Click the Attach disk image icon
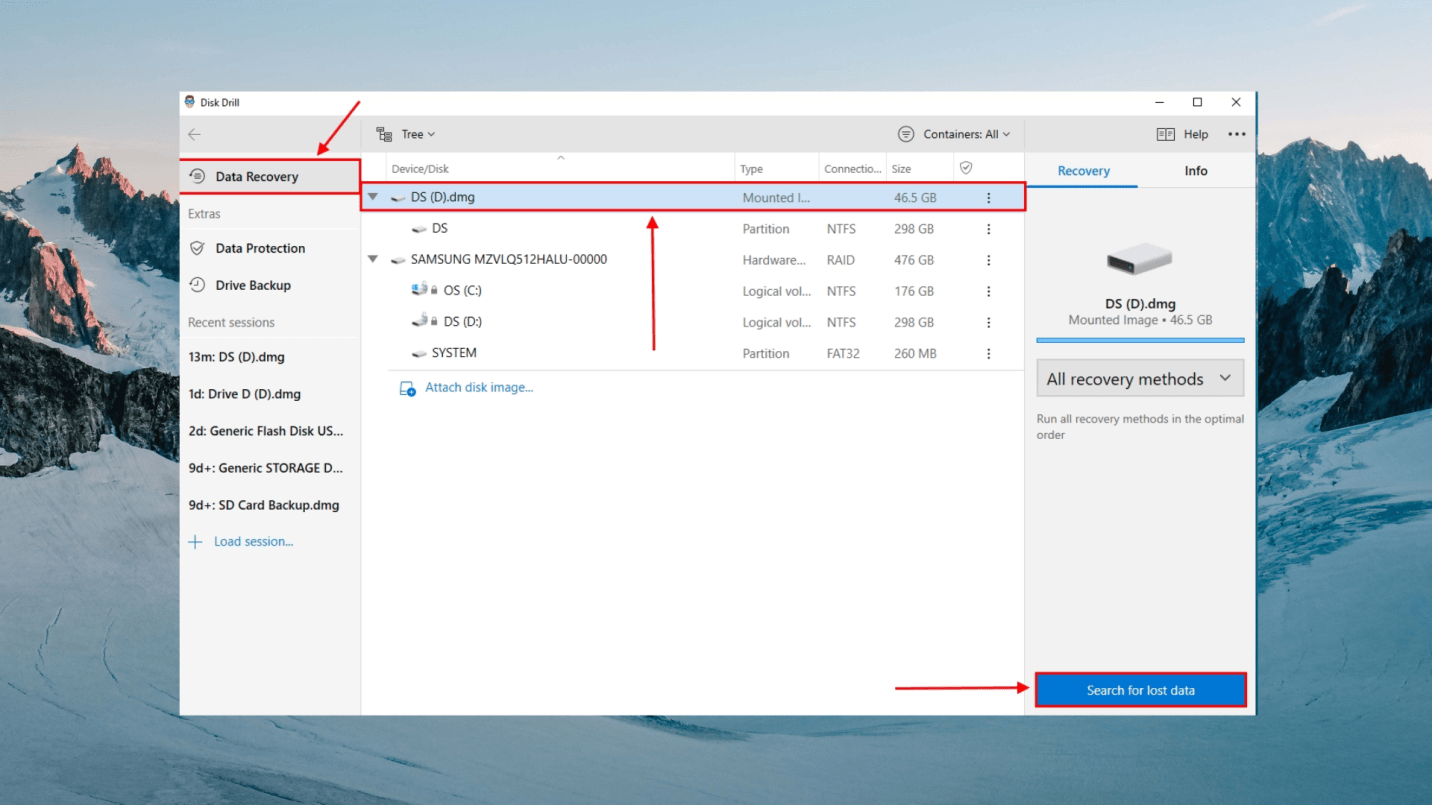The image size is (1432, 805). pyautogui.click(x=407, y=389)
